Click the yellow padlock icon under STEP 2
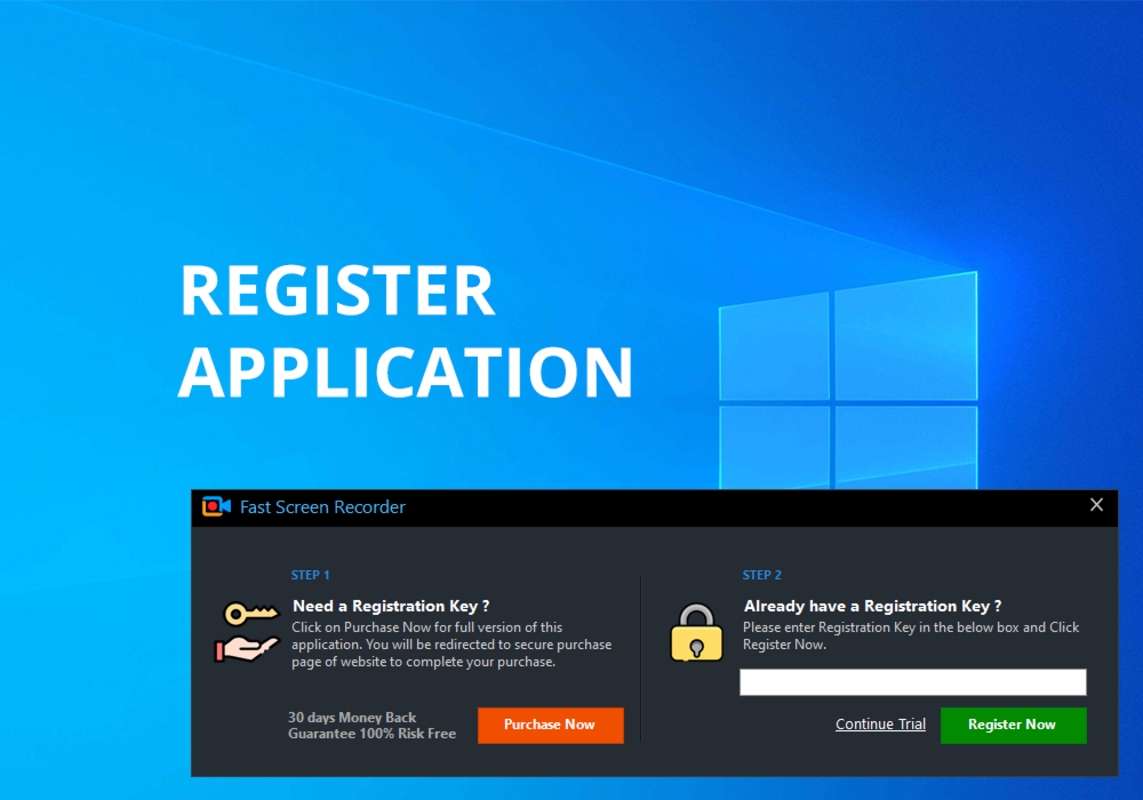Viewport: 1143px width, 800px height. click(696, 634)
